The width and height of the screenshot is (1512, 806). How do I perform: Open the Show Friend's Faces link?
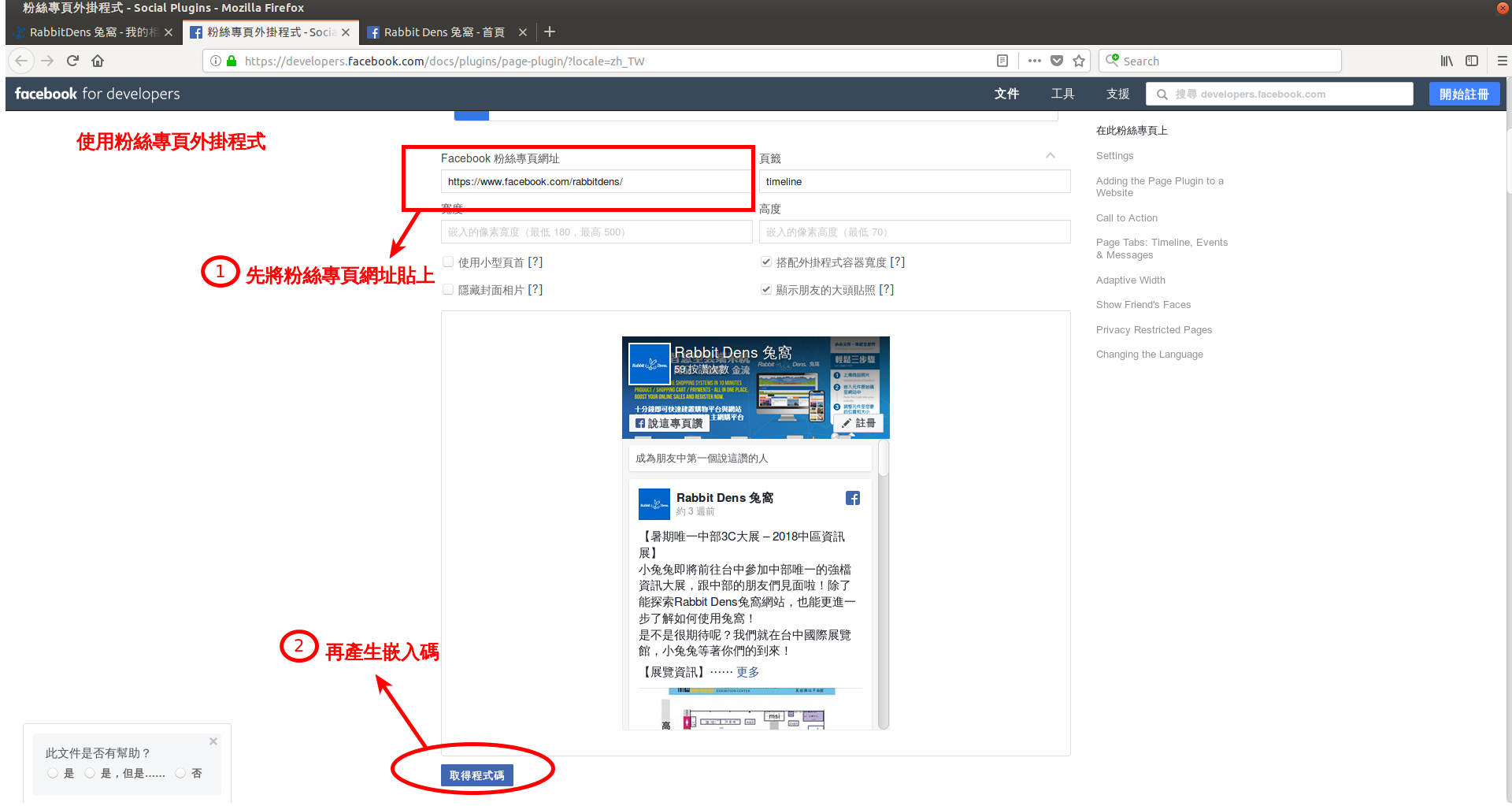[x=1143, y=305]
